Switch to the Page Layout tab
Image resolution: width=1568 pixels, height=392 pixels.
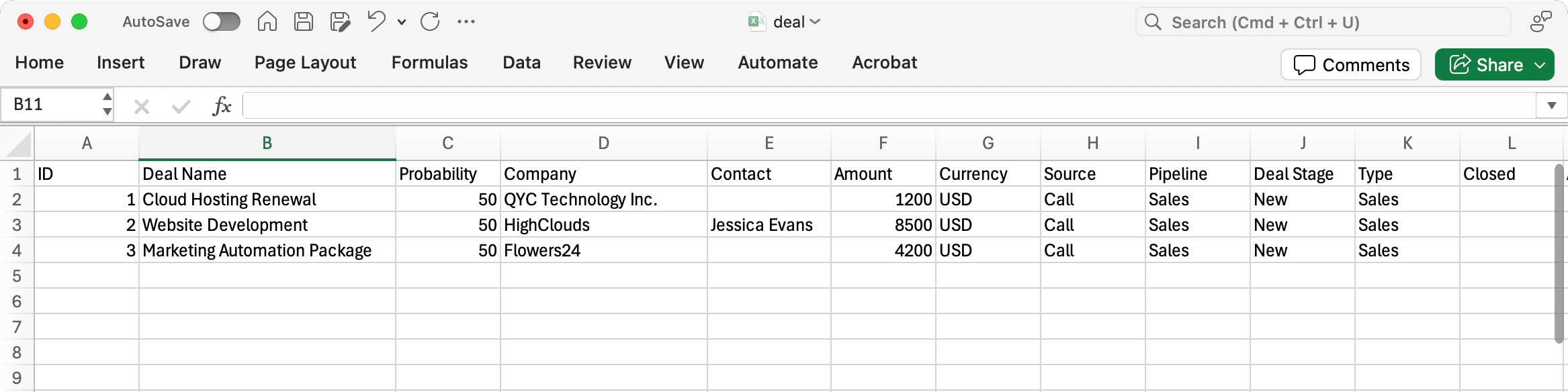pyautogui.click(x=305, y=62)
